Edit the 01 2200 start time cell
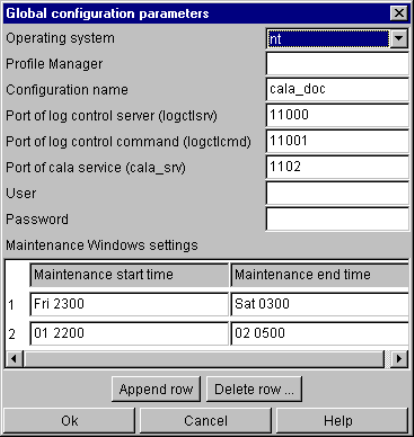The width and height of the screenshot is (414, 437). click(x=129, y=333)
